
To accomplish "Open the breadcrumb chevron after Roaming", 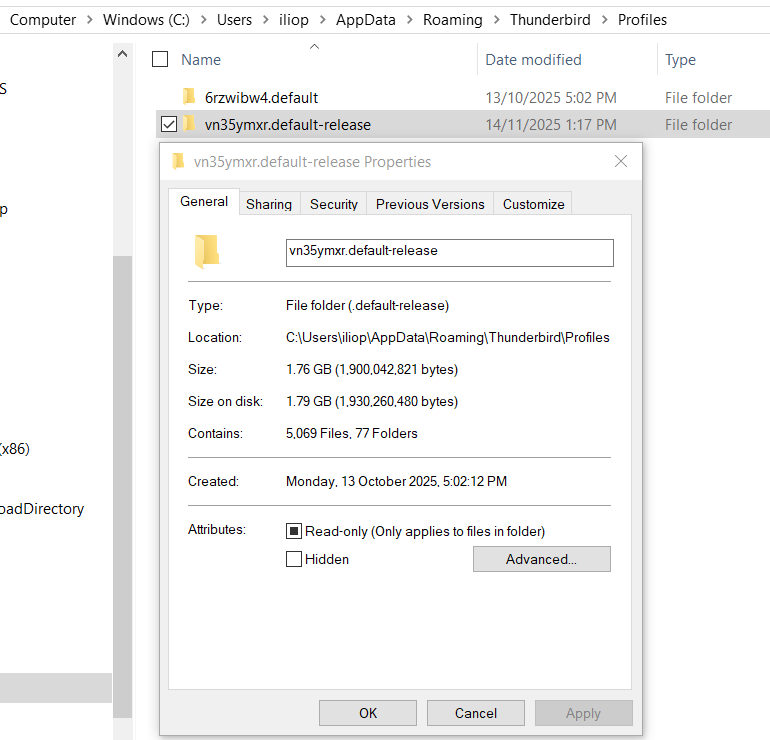I will click(x=495, y=20).
